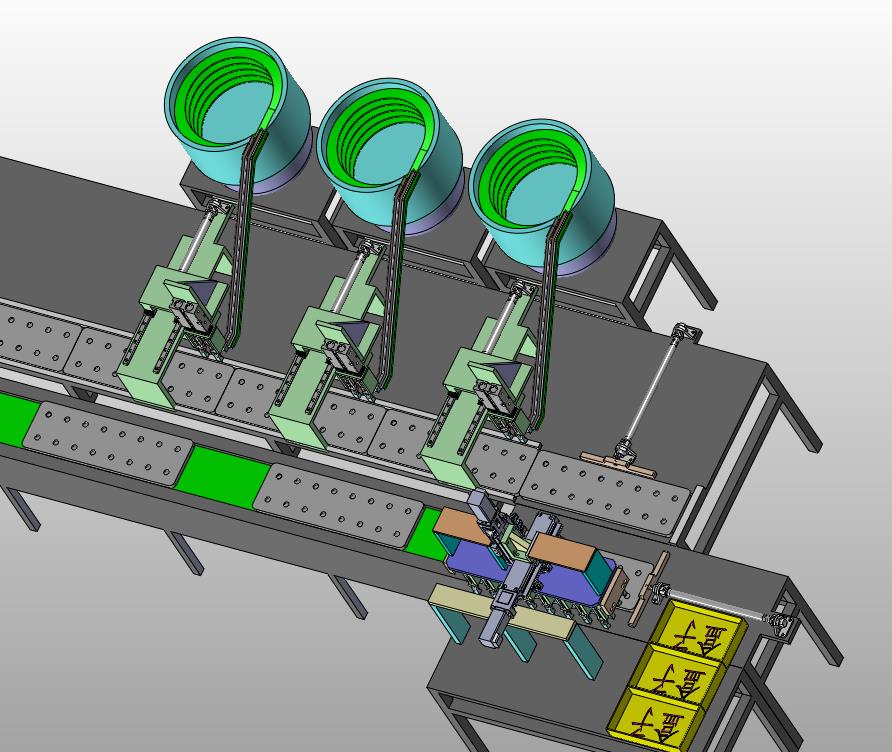Select the yellow bin farthest from the conveyor

657,720
